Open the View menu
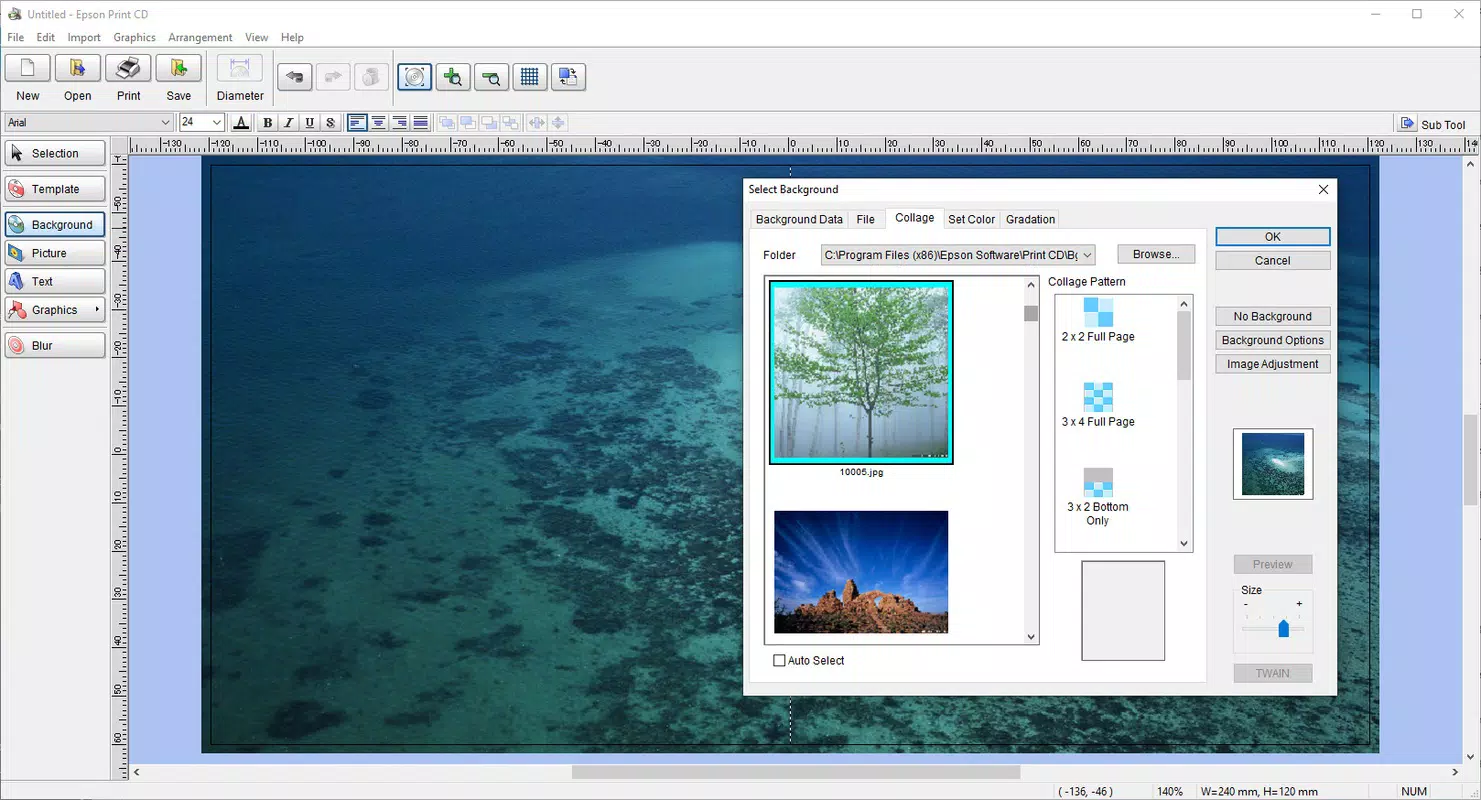This screenshot has width=1481, height=800. pos(257,37)
